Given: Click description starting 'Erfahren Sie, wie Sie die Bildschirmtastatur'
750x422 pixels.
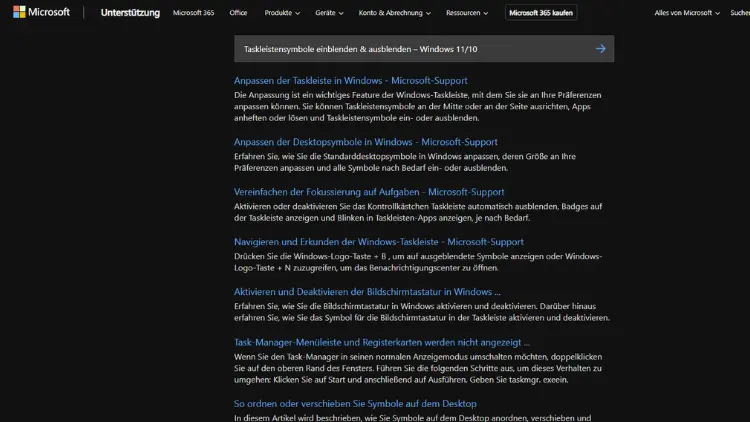Looking at the screenshot, I should (x=422, y=312).
